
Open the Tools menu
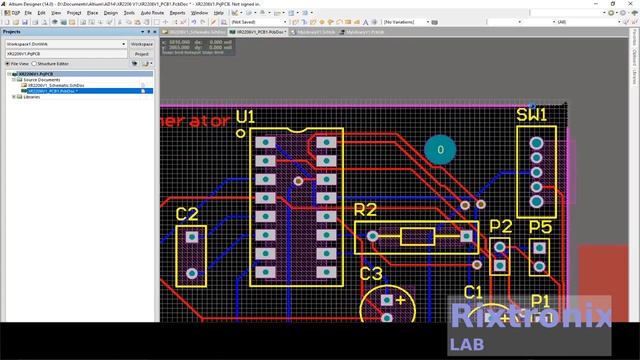pyautogui.click(x=129, y=13)
